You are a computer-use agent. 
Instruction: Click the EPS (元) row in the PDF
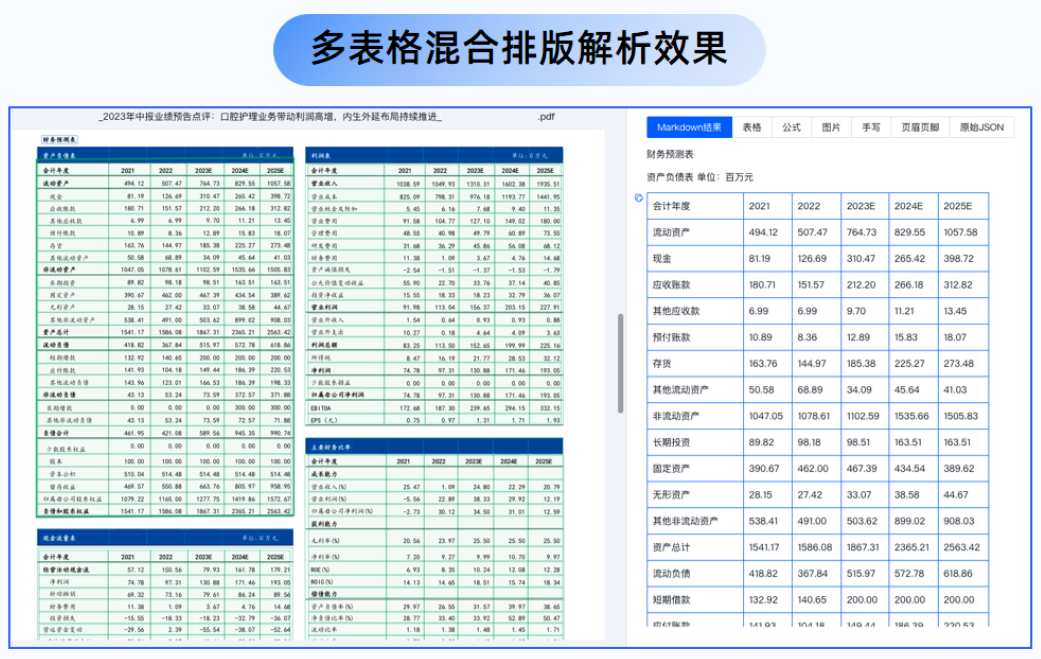click(x=434, y=420)
